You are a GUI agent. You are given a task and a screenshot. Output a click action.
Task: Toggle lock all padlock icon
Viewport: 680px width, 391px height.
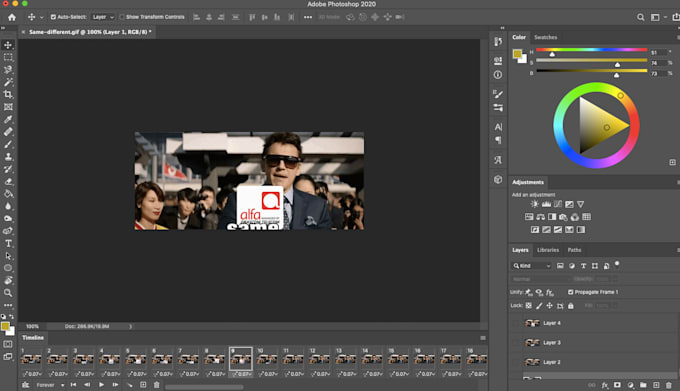pyautogui.click(x=571, y=306)
